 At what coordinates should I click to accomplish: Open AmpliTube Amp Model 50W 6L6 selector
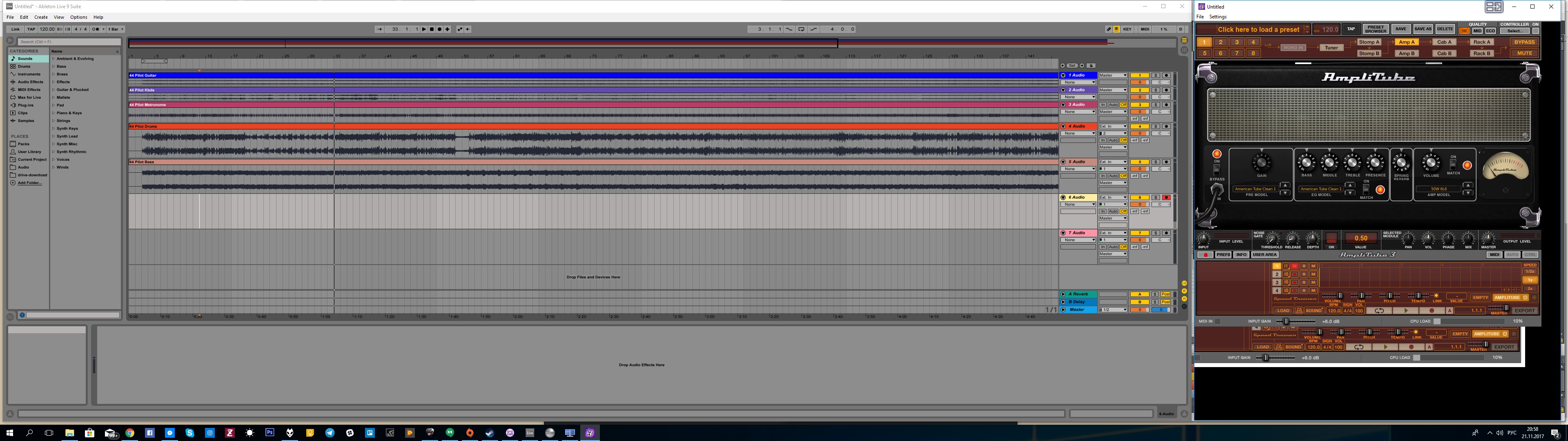[x=1439, y=189]
